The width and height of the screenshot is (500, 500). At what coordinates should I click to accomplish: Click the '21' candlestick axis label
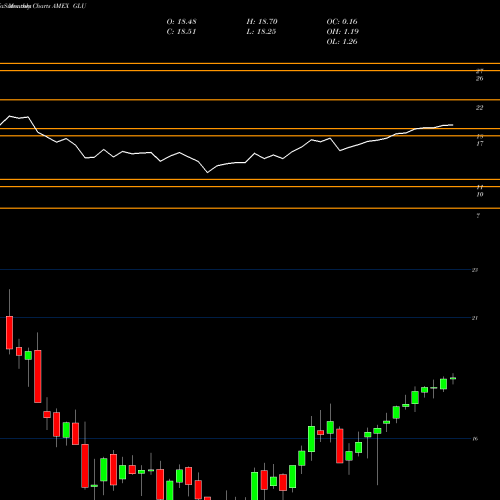[x=475, y=318]
